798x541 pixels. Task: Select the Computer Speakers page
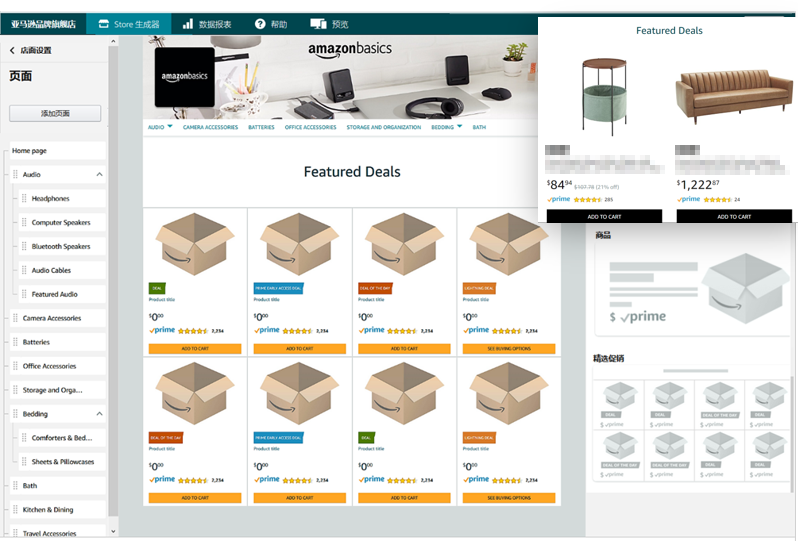pos(62,222)
